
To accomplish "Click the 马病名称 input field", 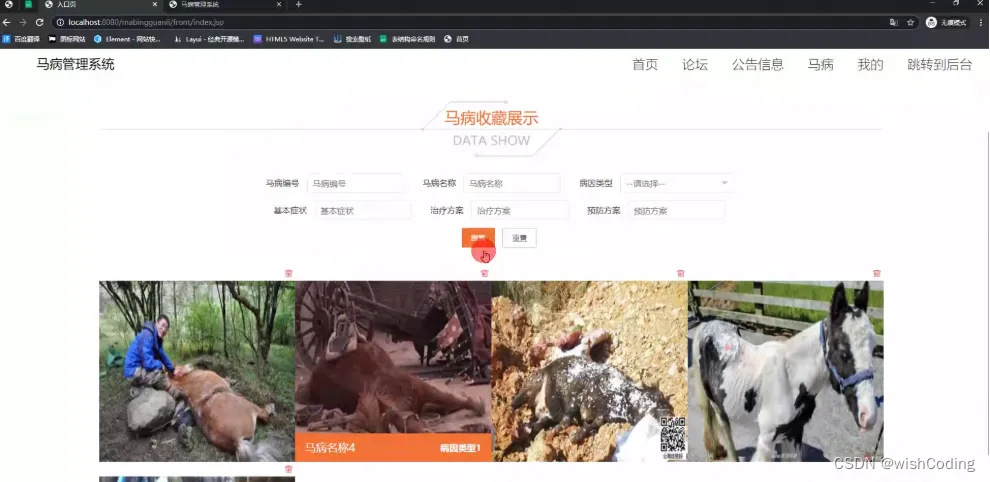I will point(511,183).
